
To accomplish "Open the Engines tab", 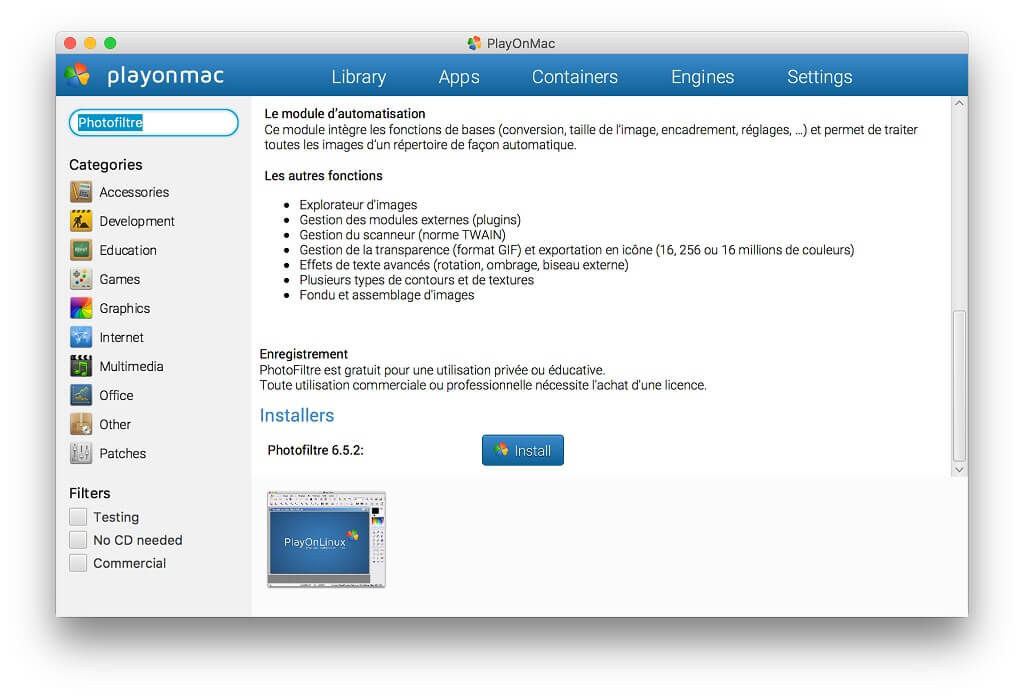I will tap(703, 77).
